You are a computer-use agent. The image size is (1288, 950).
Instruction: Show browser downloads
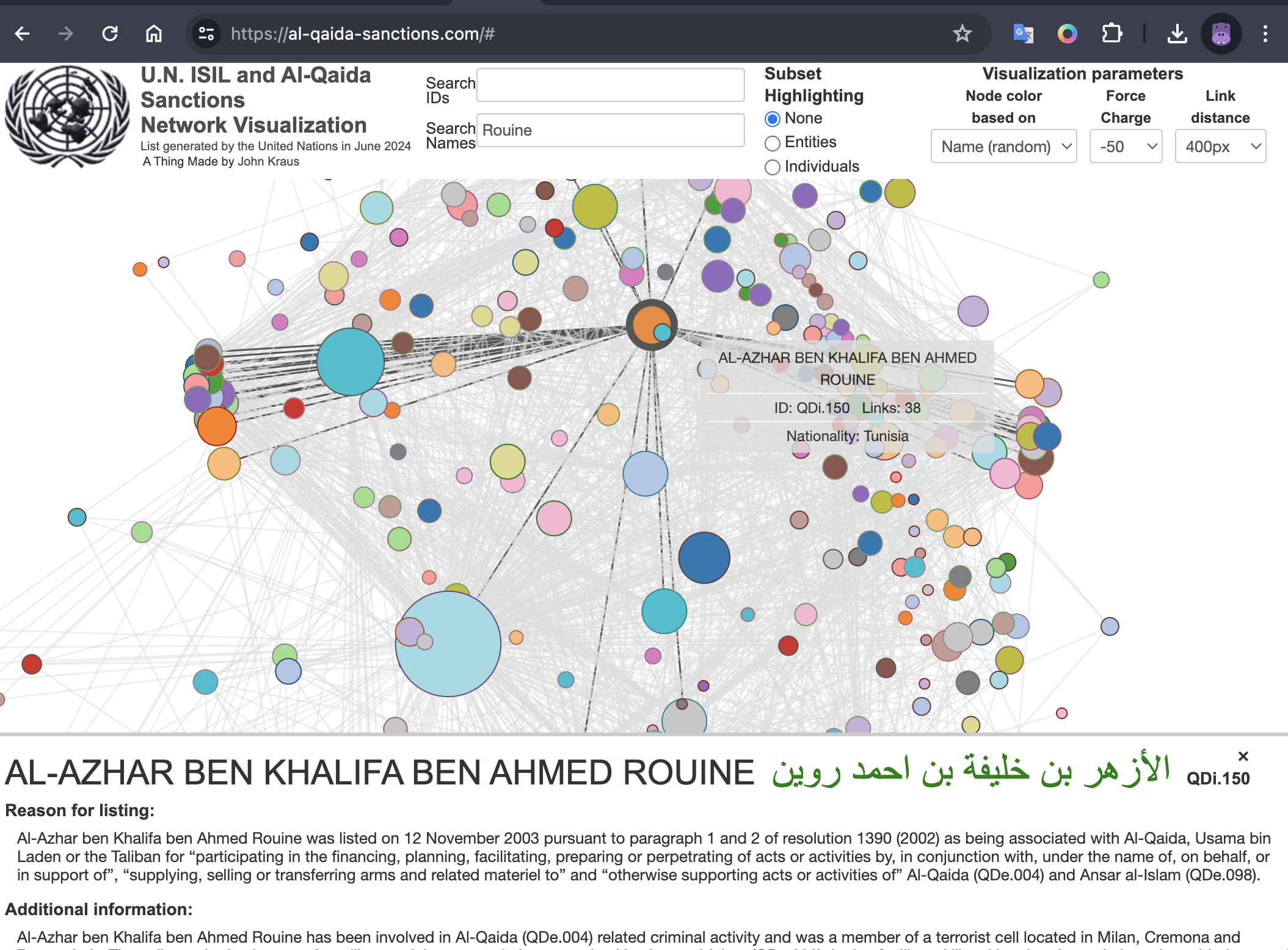click(1177, 34)
